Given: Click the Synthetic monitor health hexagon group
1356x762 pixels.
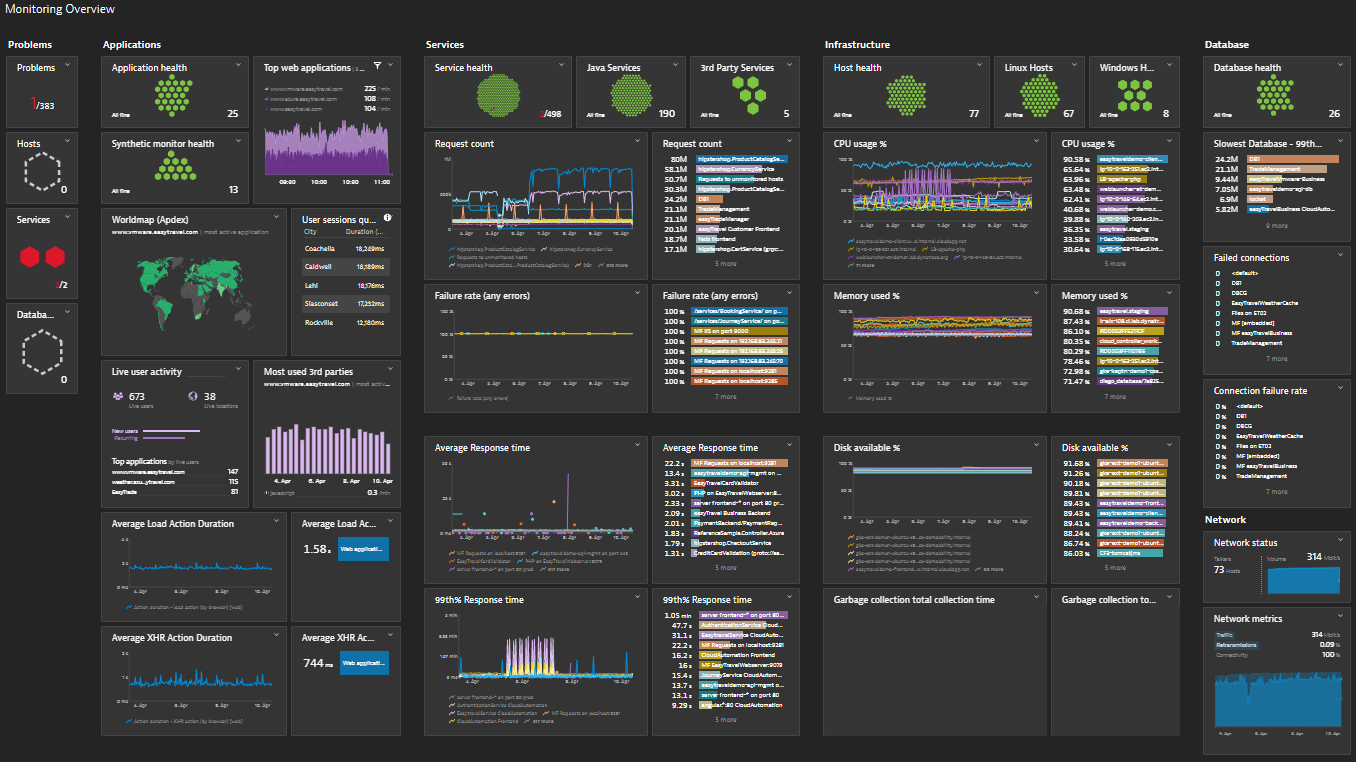Looking at the screenshot, I should pyautogui.click(x=174, y=168).
